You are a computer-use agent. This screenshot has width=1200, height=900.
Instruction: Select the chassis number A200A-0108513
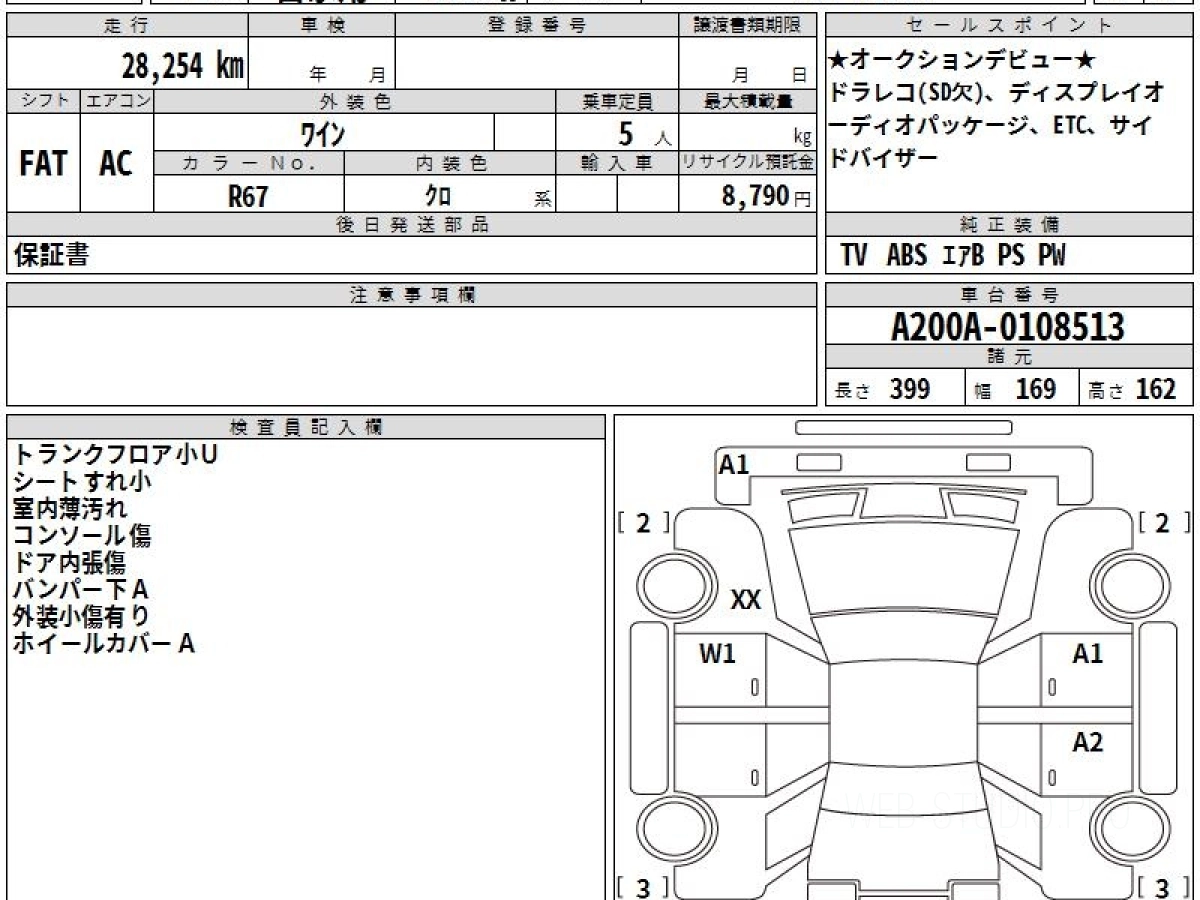click(1008, 327)
